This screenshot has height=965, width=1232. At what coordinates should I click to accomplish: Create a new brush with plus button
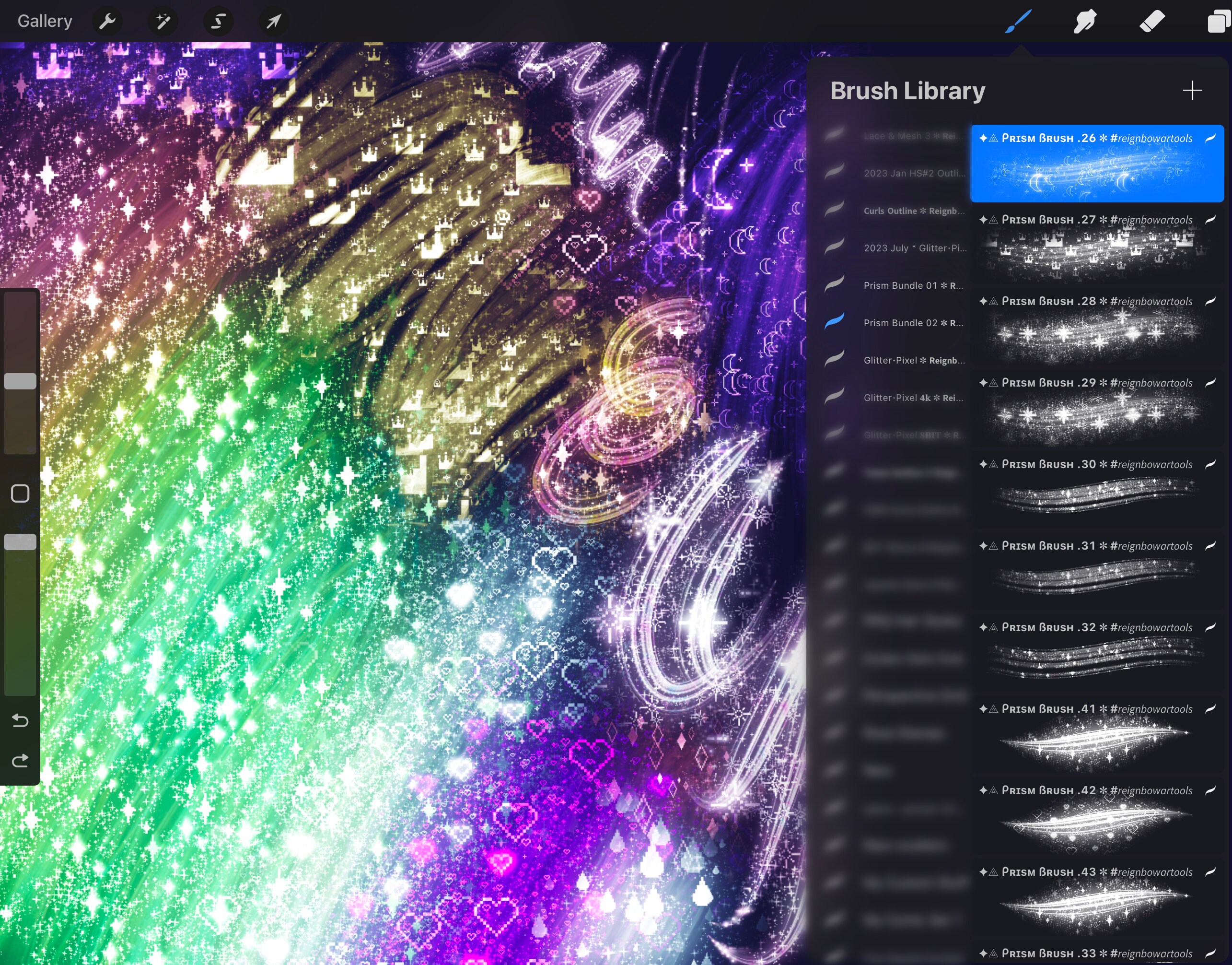1193,90
